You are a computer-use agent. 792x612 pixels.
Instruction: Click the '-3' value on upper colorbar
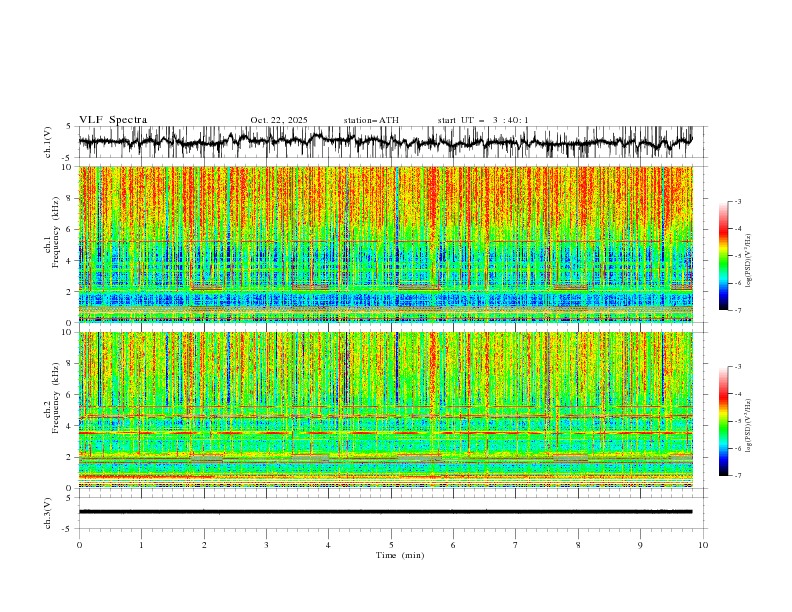click(737, 201)
